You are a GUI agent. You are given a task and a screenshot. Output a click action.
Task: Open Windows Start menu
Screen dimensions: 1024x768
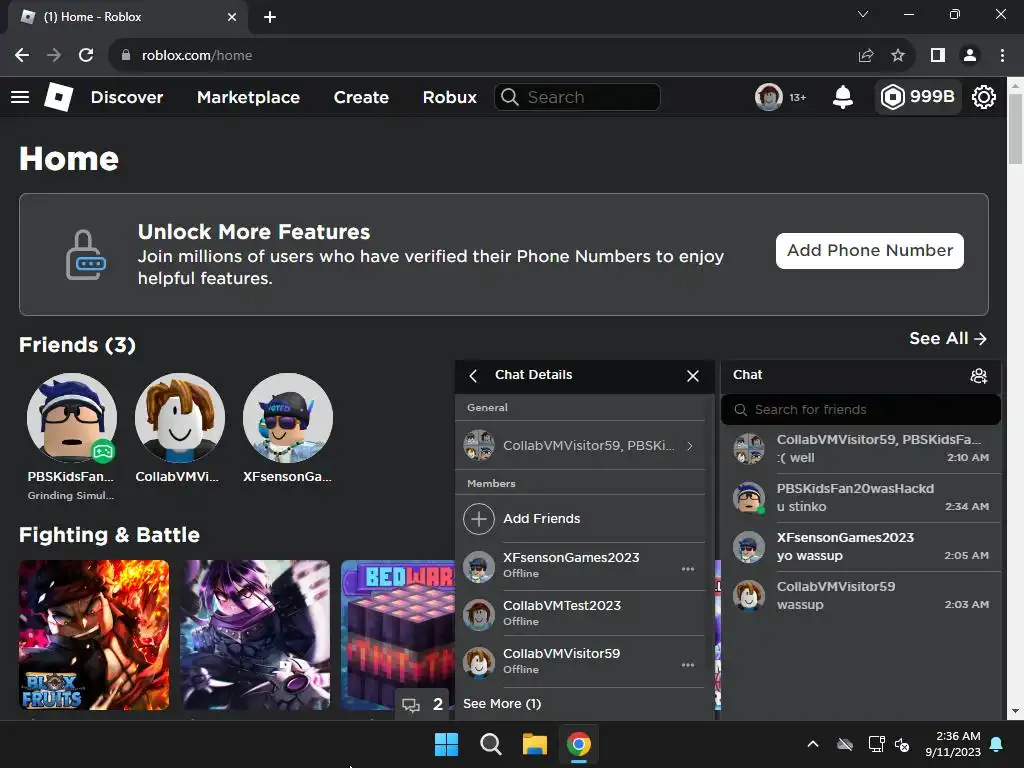[x=447, y=744]
